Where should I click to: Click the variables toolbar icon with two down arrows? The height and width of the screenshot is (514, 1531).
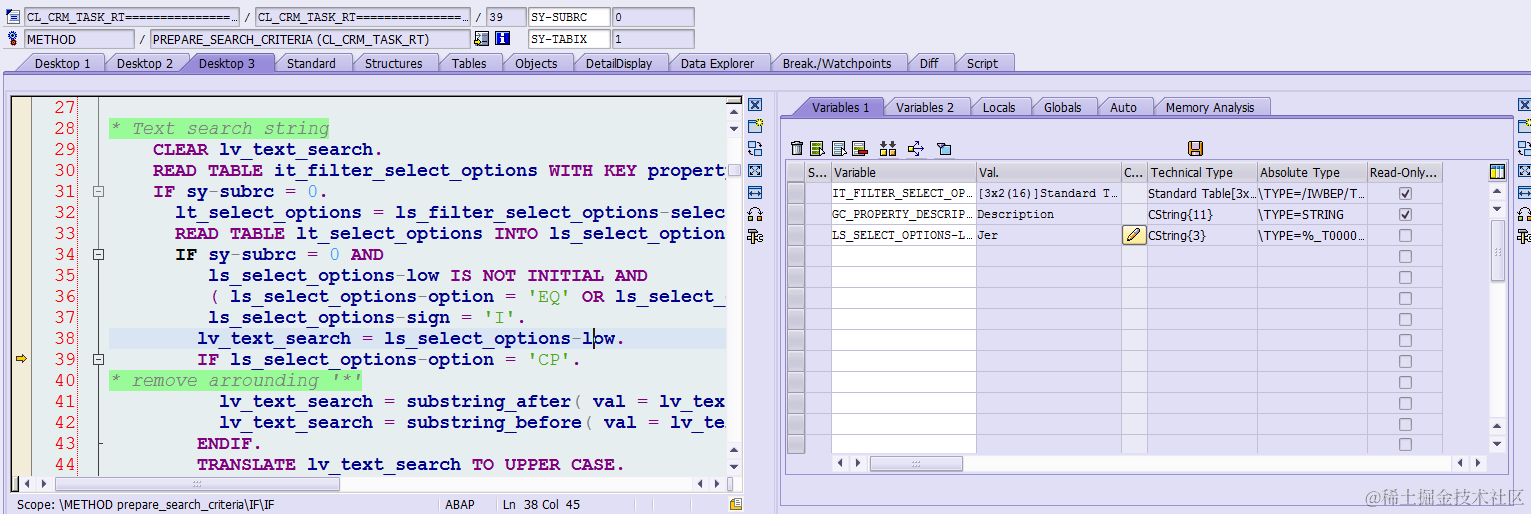pos(887,149)
